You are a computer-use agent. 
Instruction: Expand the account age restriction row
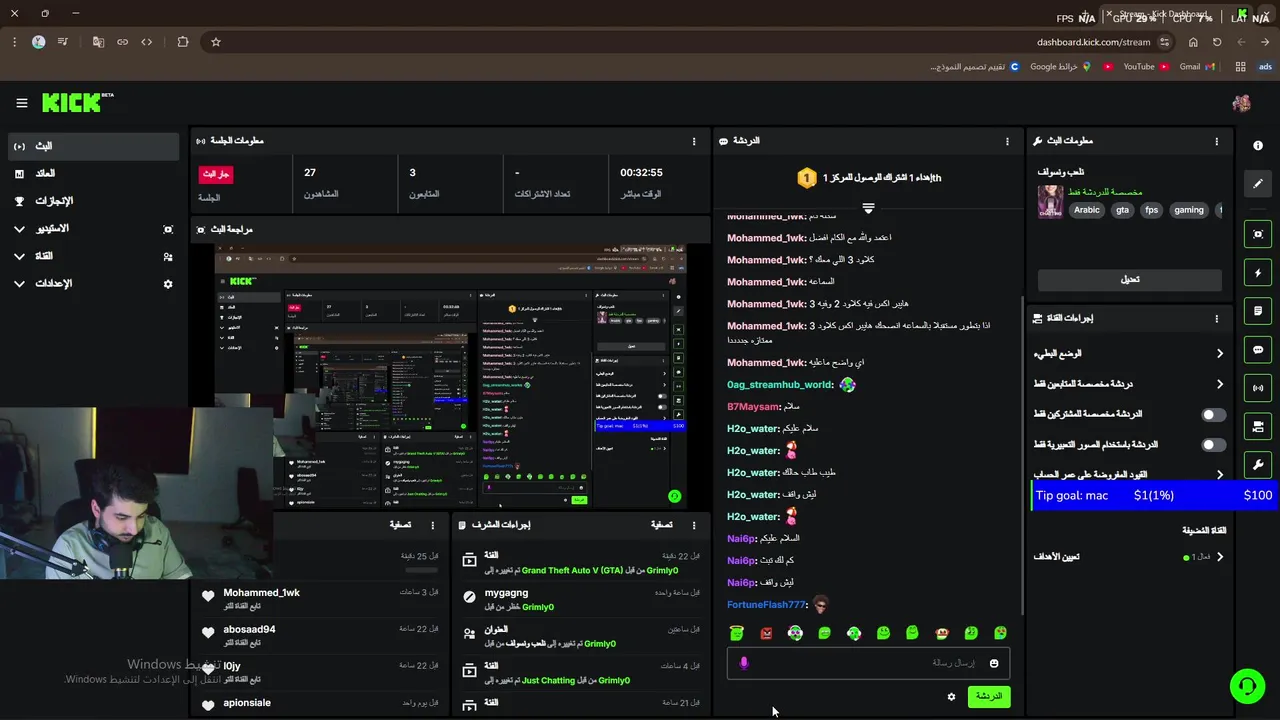pyautogui.click(x=1128, y=474)
